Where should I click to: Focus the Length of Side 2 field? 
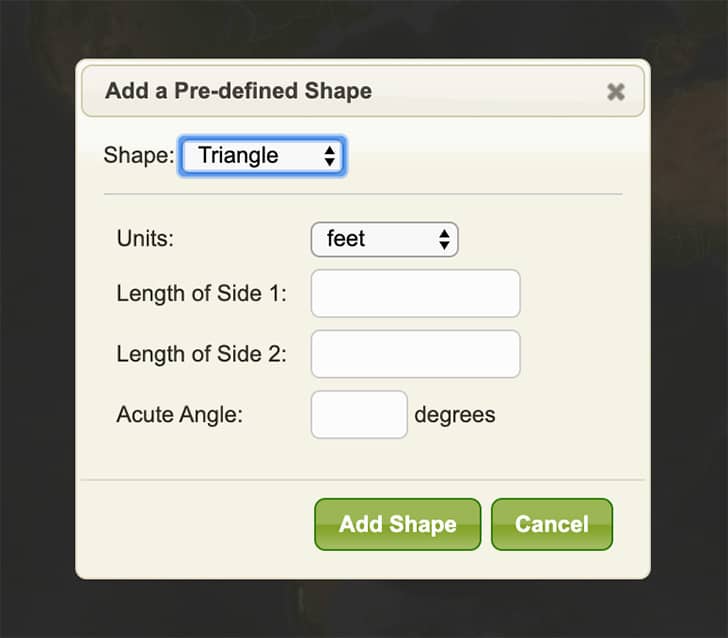416,354
